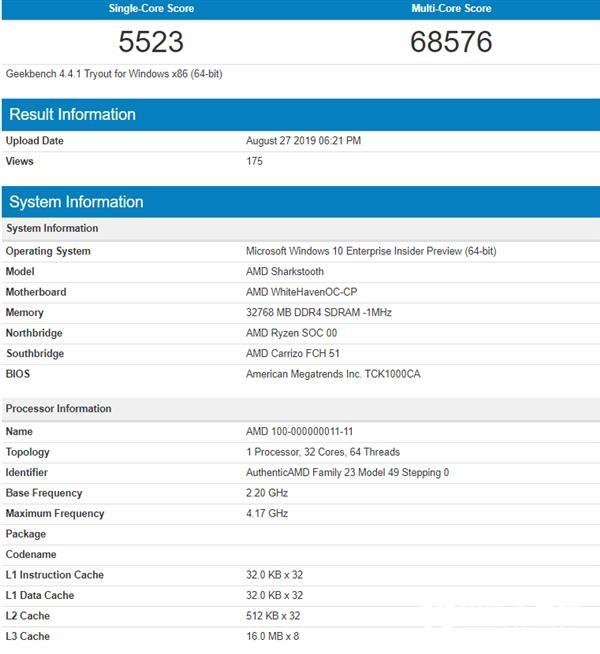
Task: Select the Microsoft Windows 10 Enterprise Insider Preview value
Action: click(x=371, y=251)
